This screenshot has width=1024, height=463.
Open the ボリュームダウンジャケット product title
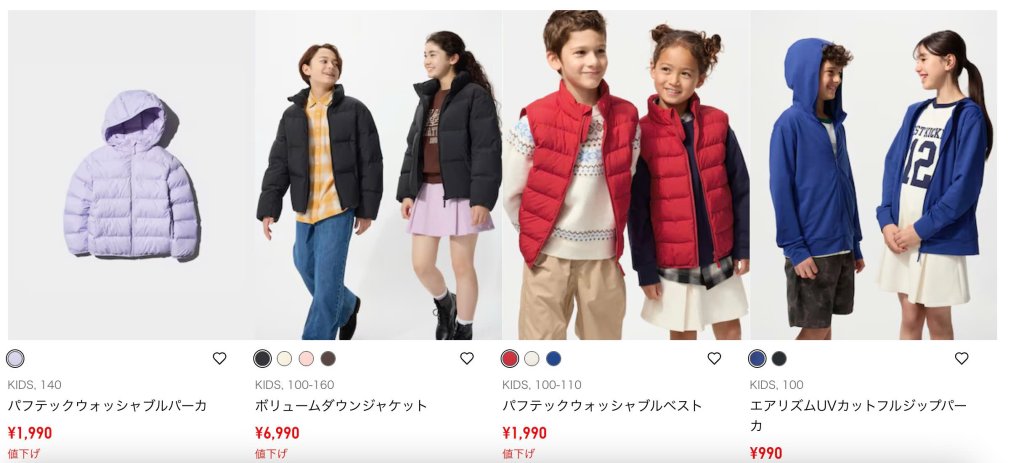pyautogui.click(x=341, y=406)
